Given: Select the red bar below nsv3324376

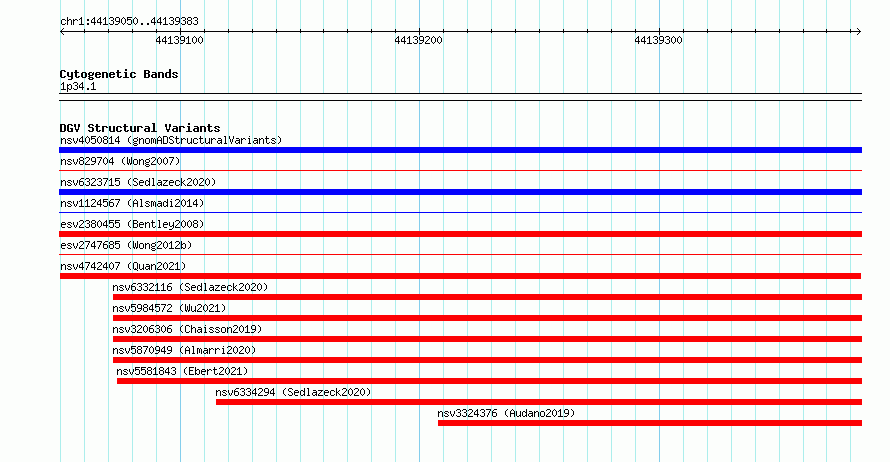Looking at the screenshot, I should 650,423.
